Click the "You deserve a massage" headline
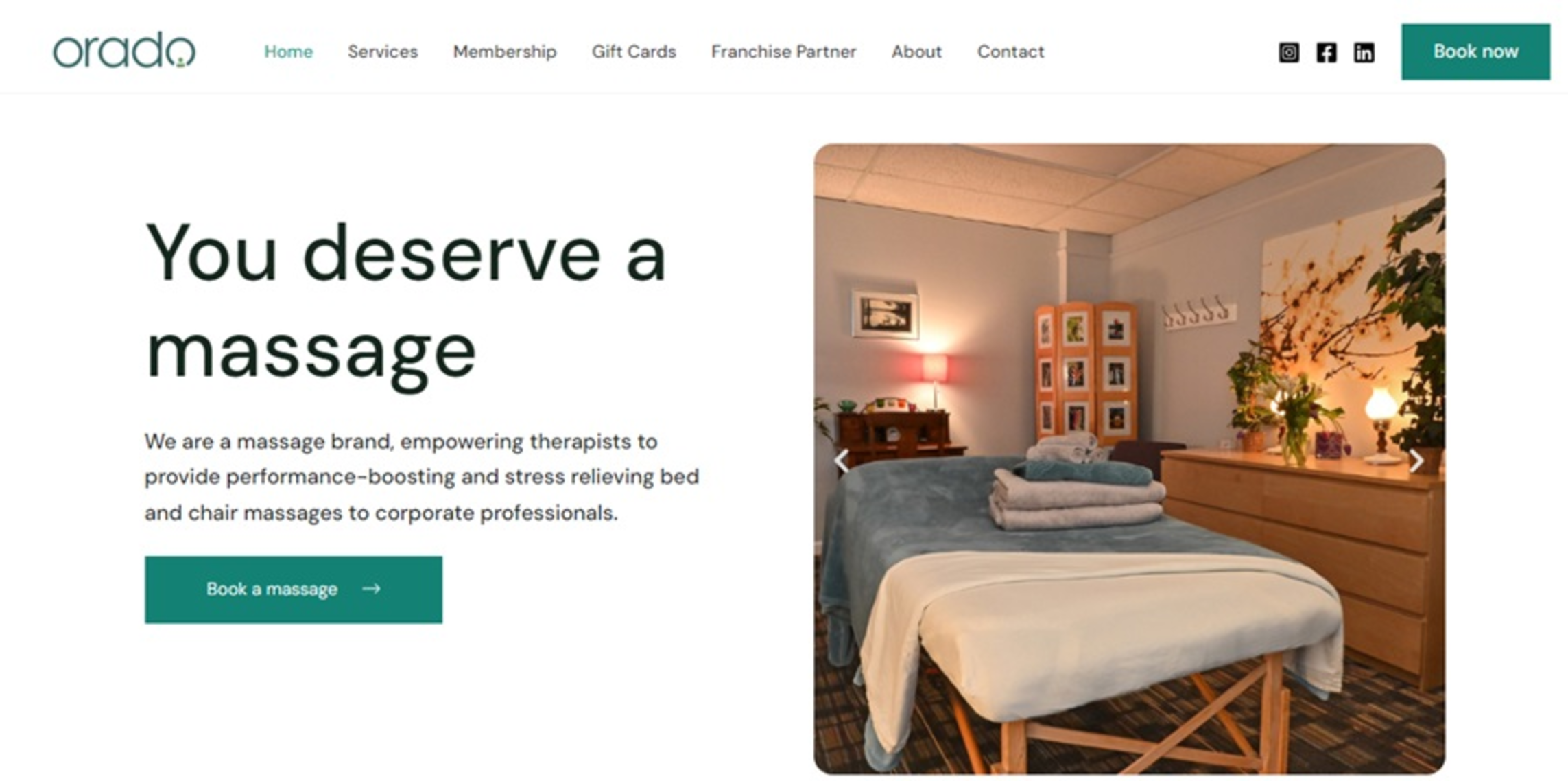The image size is (1568, 781). click(406, 303)
